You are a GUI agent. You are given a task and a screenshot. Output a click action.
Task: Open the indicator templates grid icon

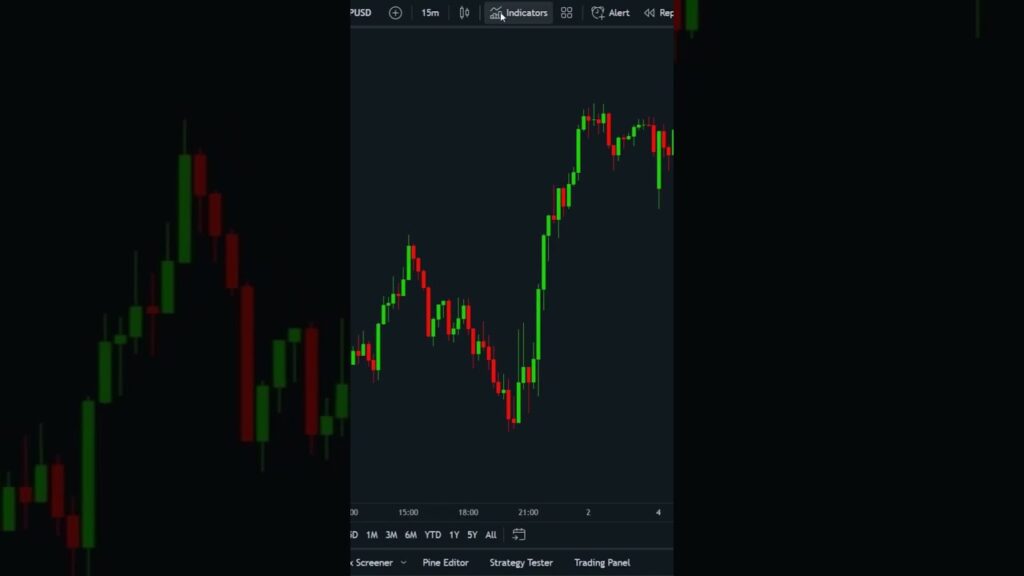click(x=567, y=13)
